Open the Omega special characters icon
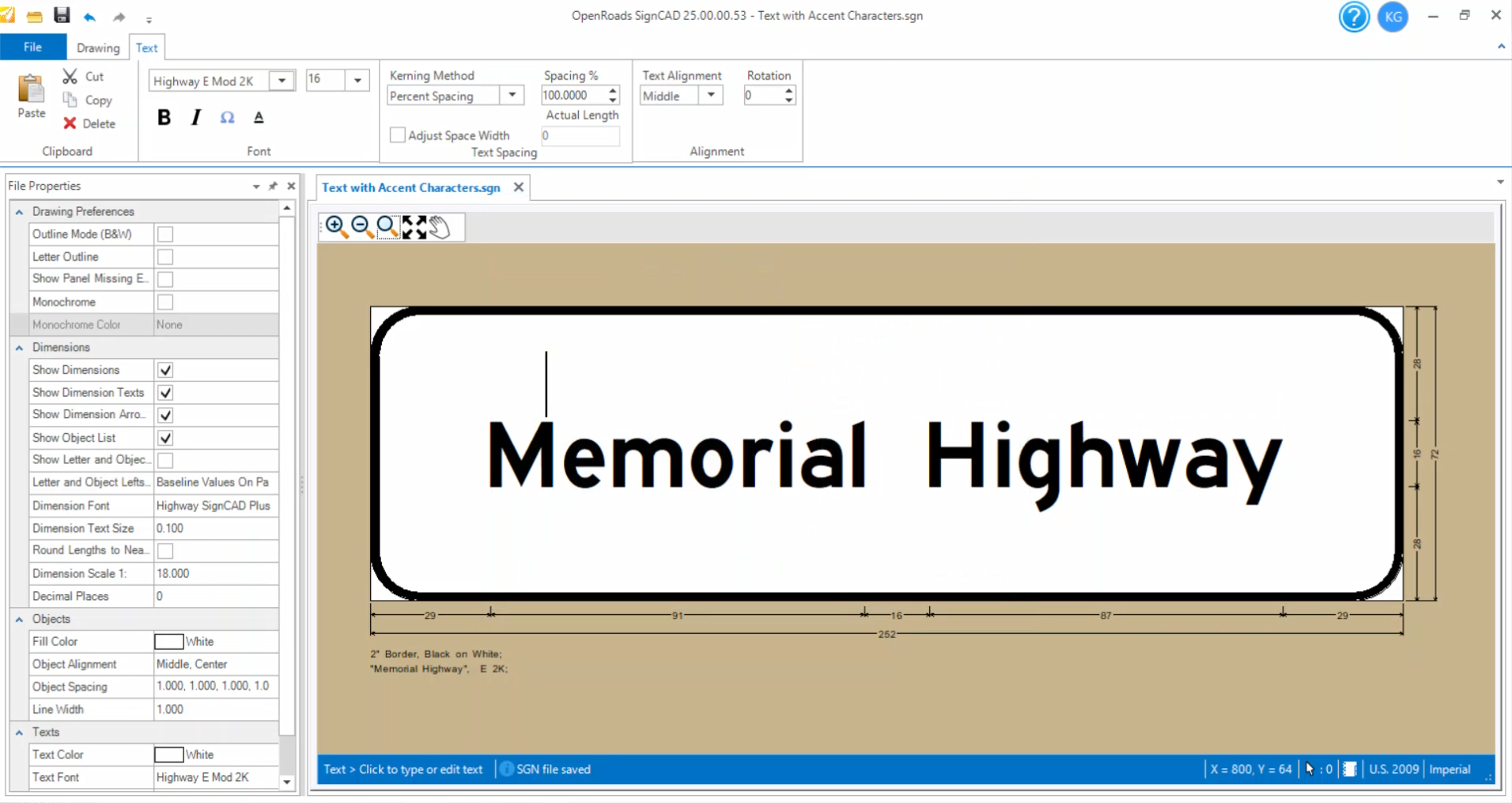 [x=227, y=118]
